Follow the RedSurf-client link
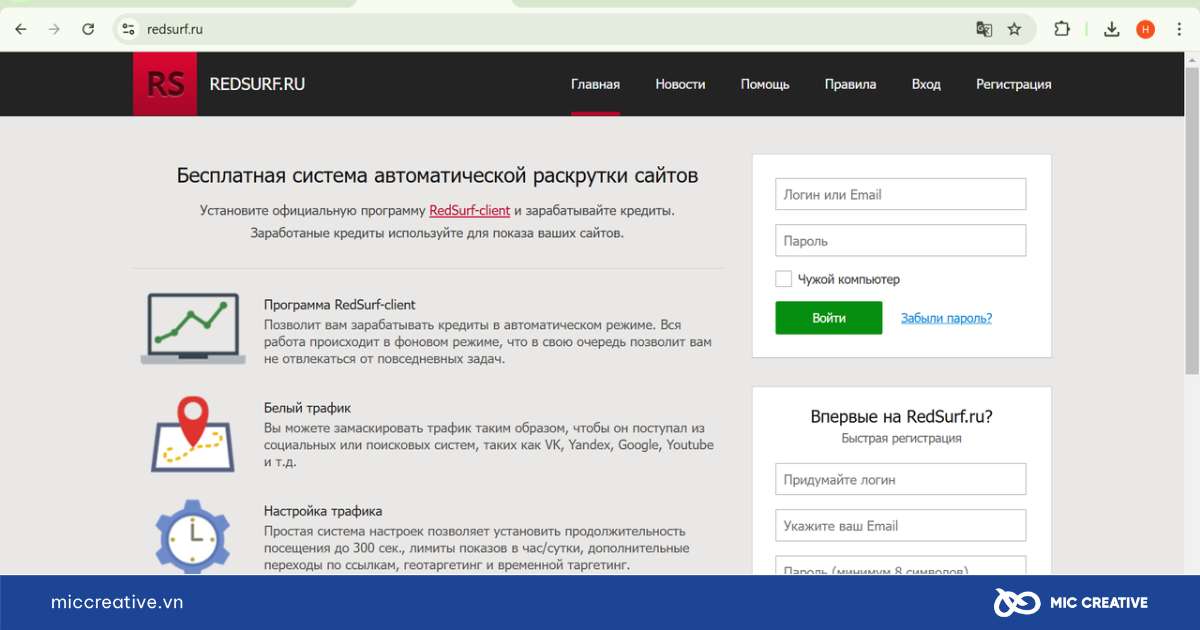Image resolution: width=1200 pixels, height=630 pixels. 469,210
